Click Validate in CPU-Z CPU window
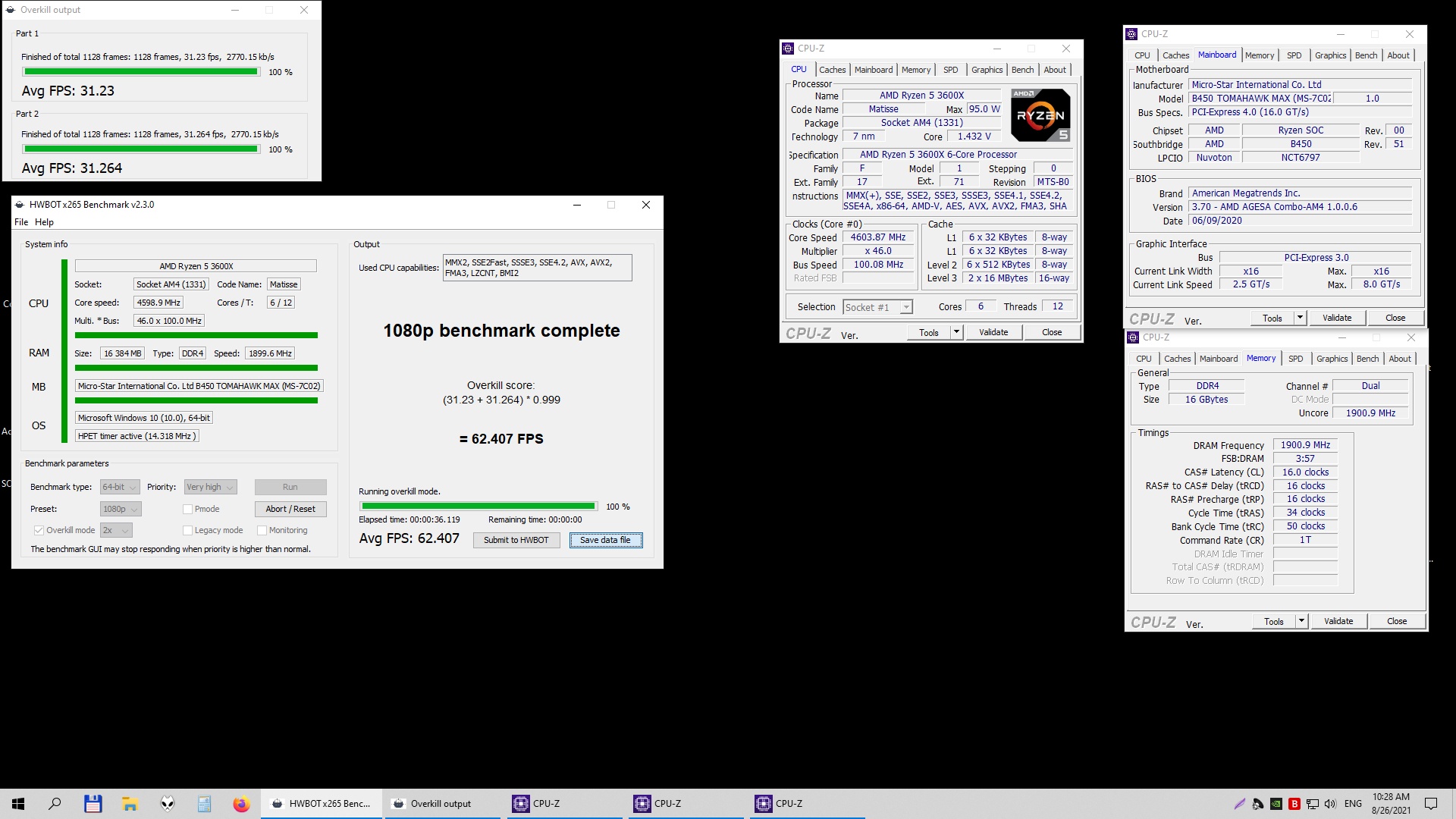 click(x=993, y=332)
